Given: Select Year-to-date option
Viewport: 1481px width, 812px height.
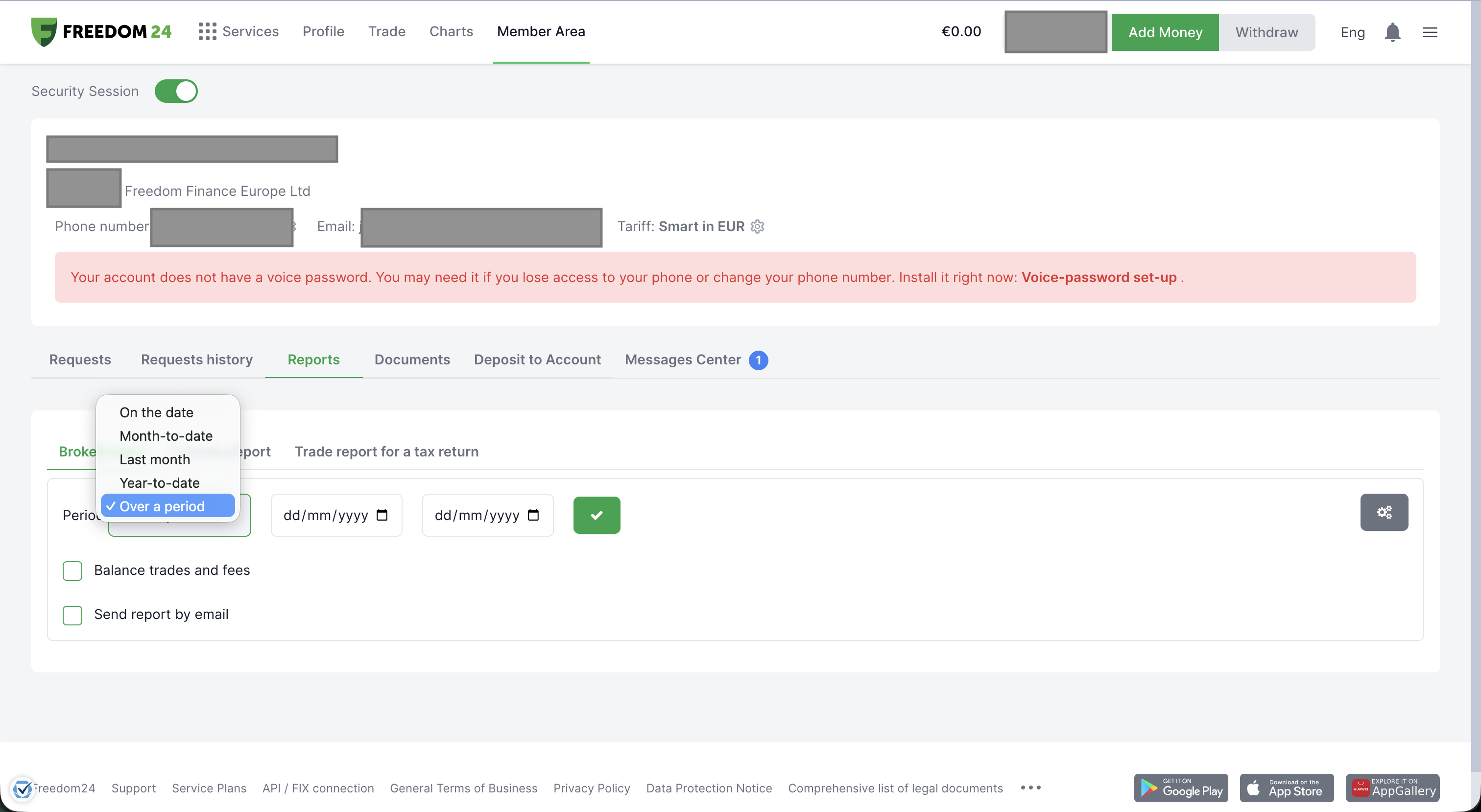Looking at the screenshot, I should 159,483.
